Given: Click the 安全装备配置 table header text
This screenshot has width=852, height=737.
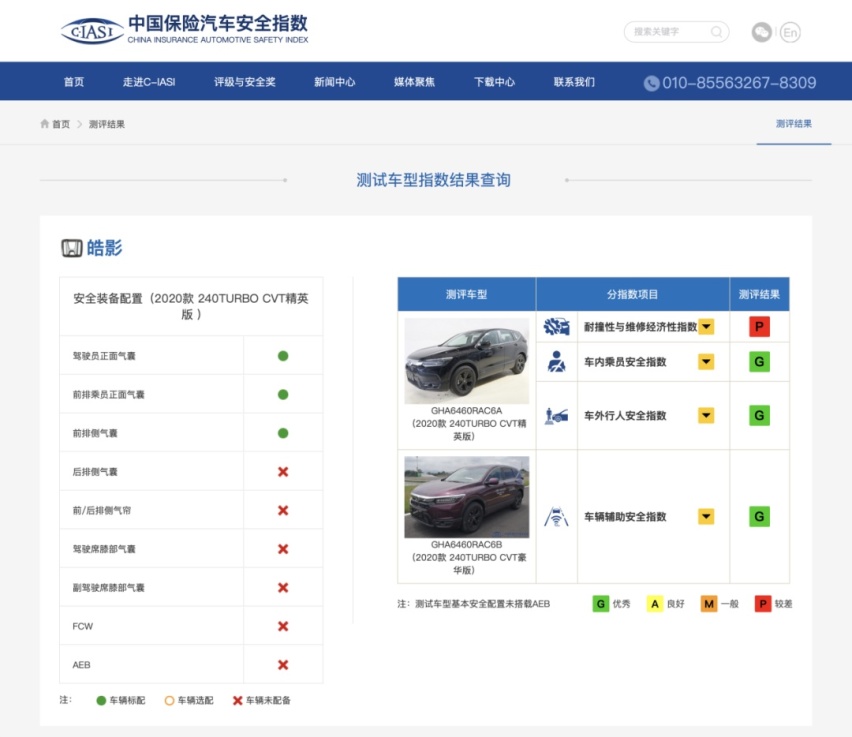Looking at the screenshot, I should click(191, 306).
